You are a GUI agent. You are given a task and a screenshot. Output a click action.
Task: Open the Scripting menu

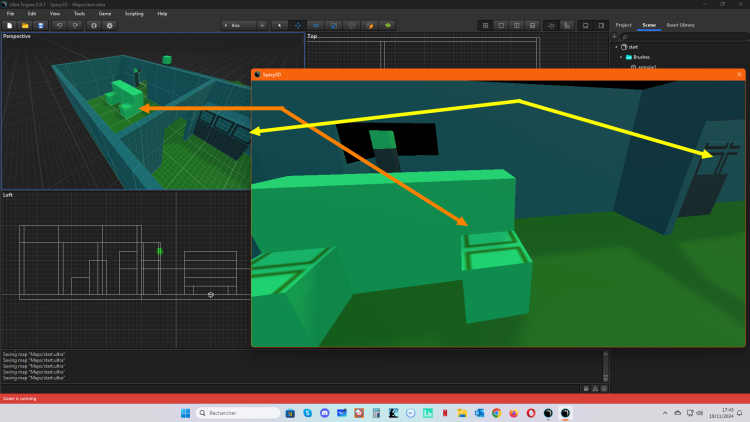pos(134,14)
